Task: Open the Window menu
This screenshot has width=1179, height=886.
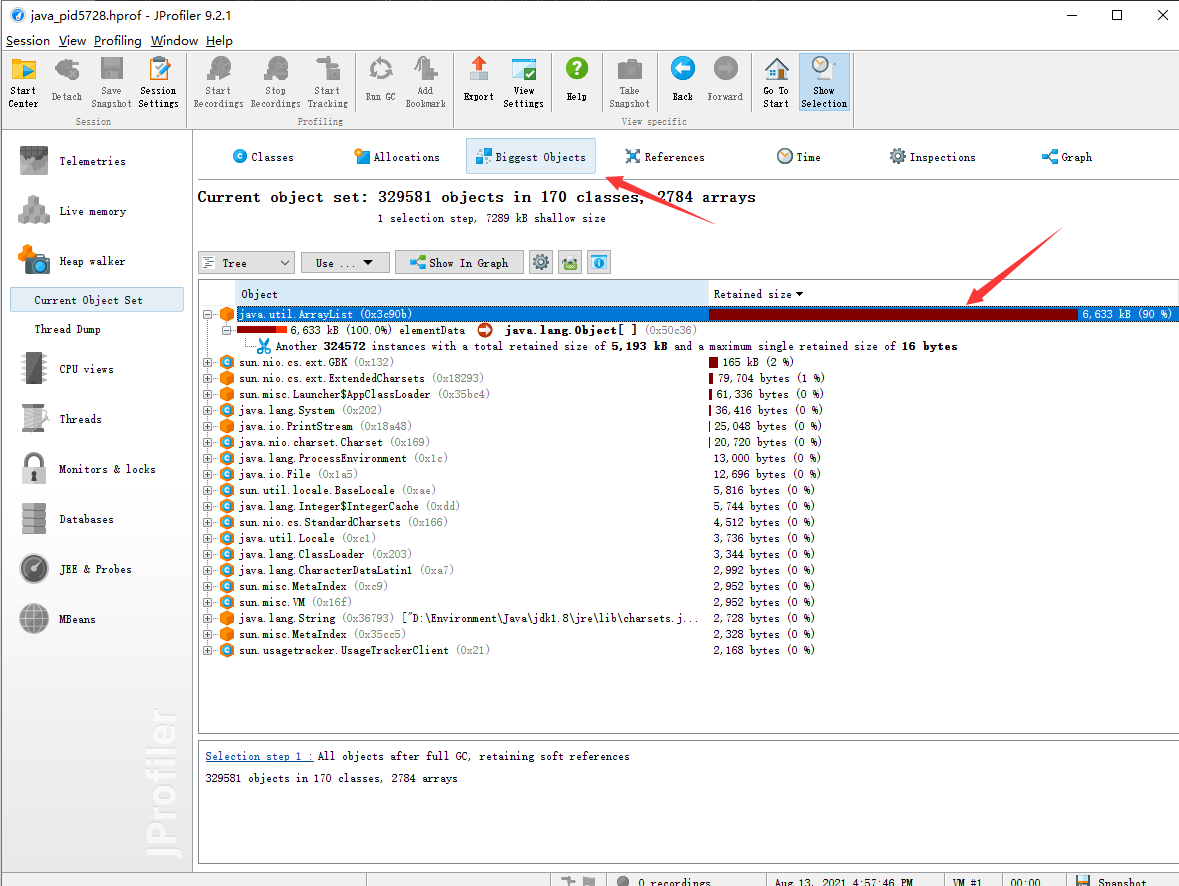Action: click(174, 41)
